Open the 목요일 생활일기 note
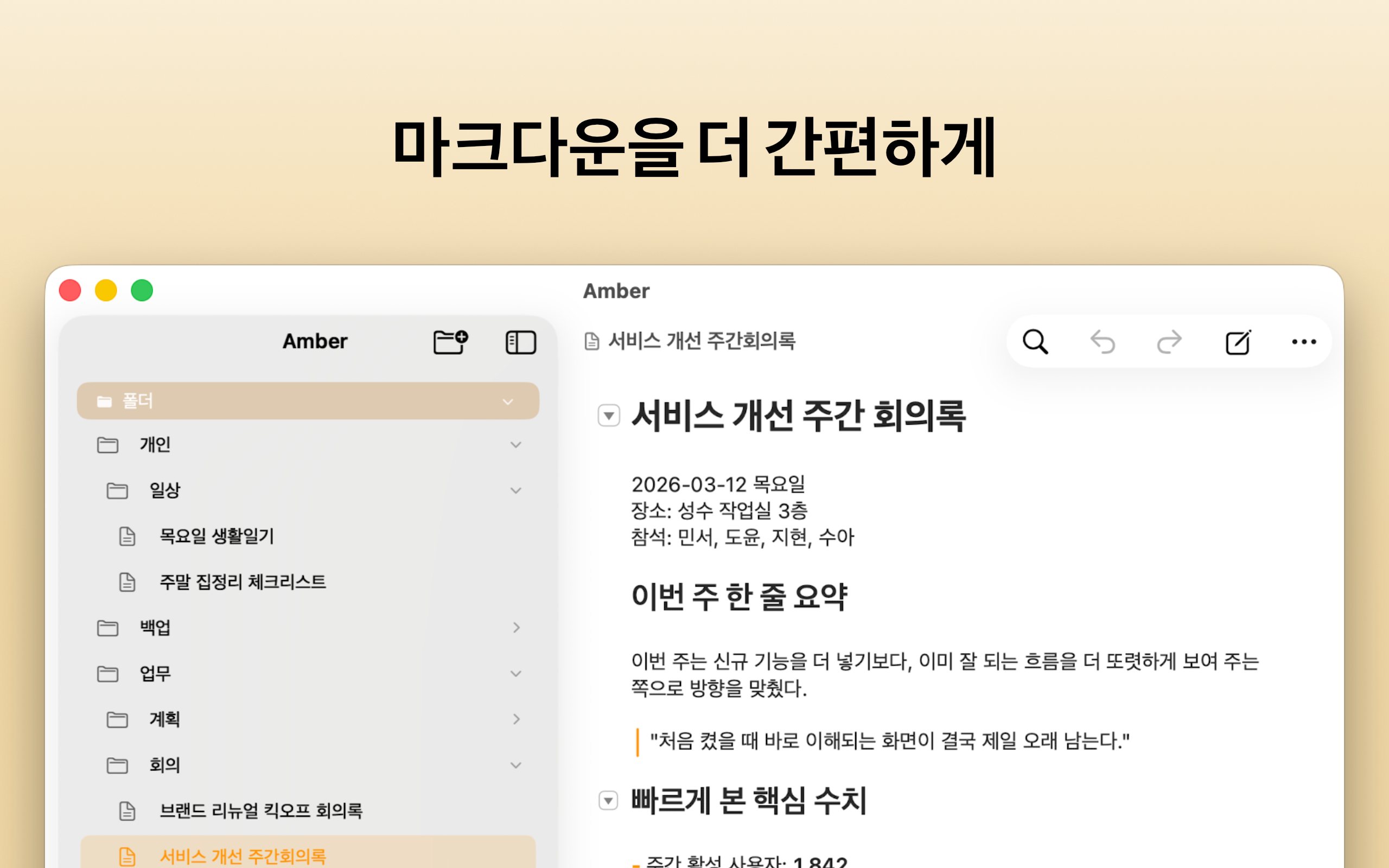Image resolution: width=1389 pixels, height=868 pixels. pos(216,536)
